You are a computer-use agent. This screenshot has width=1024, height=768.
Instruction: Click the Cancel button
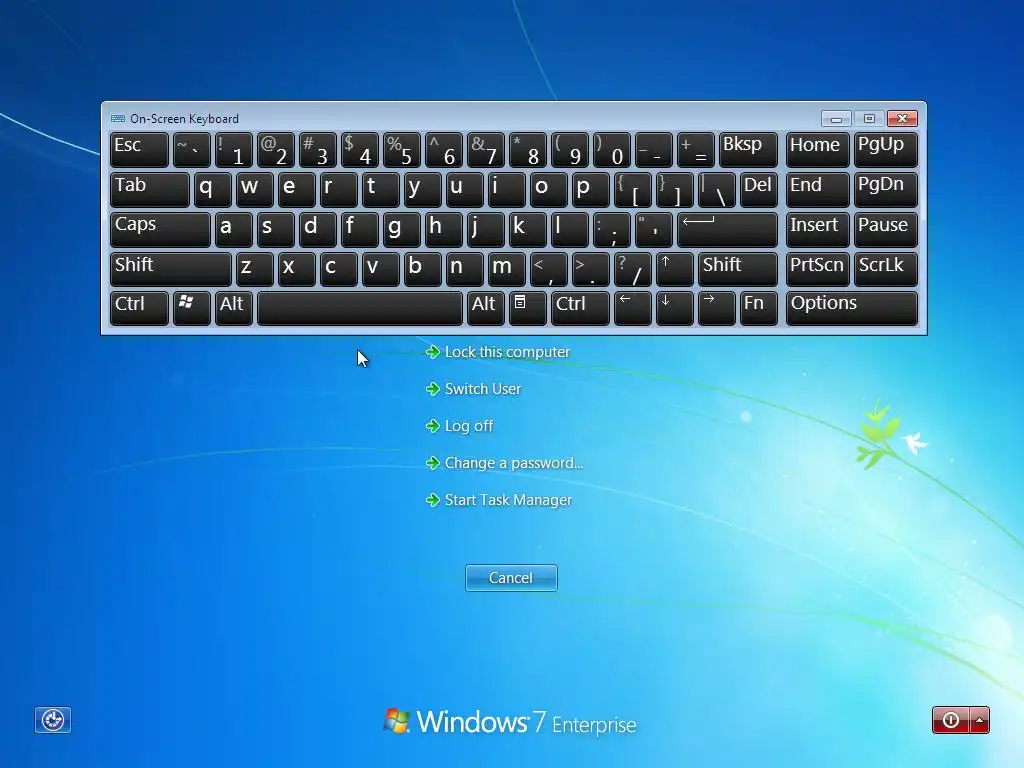click(x=511, y=578)
